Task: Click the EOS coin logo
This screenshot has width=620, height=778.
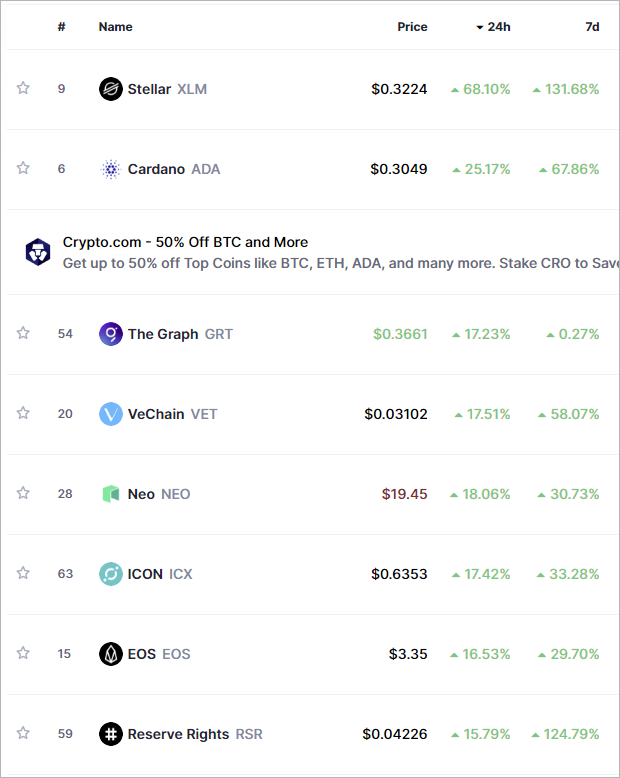Action: [111, 654]
